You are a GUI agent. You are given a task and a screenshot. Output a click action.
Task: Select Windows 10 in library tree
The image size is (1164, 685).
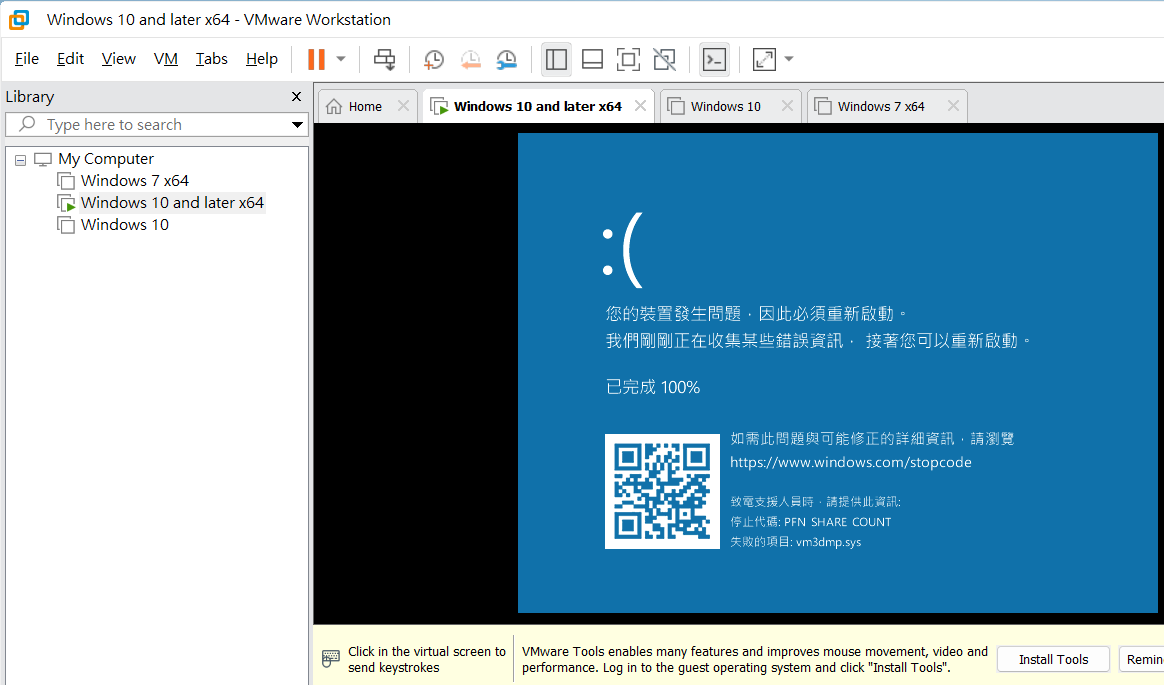click(125, 224)
